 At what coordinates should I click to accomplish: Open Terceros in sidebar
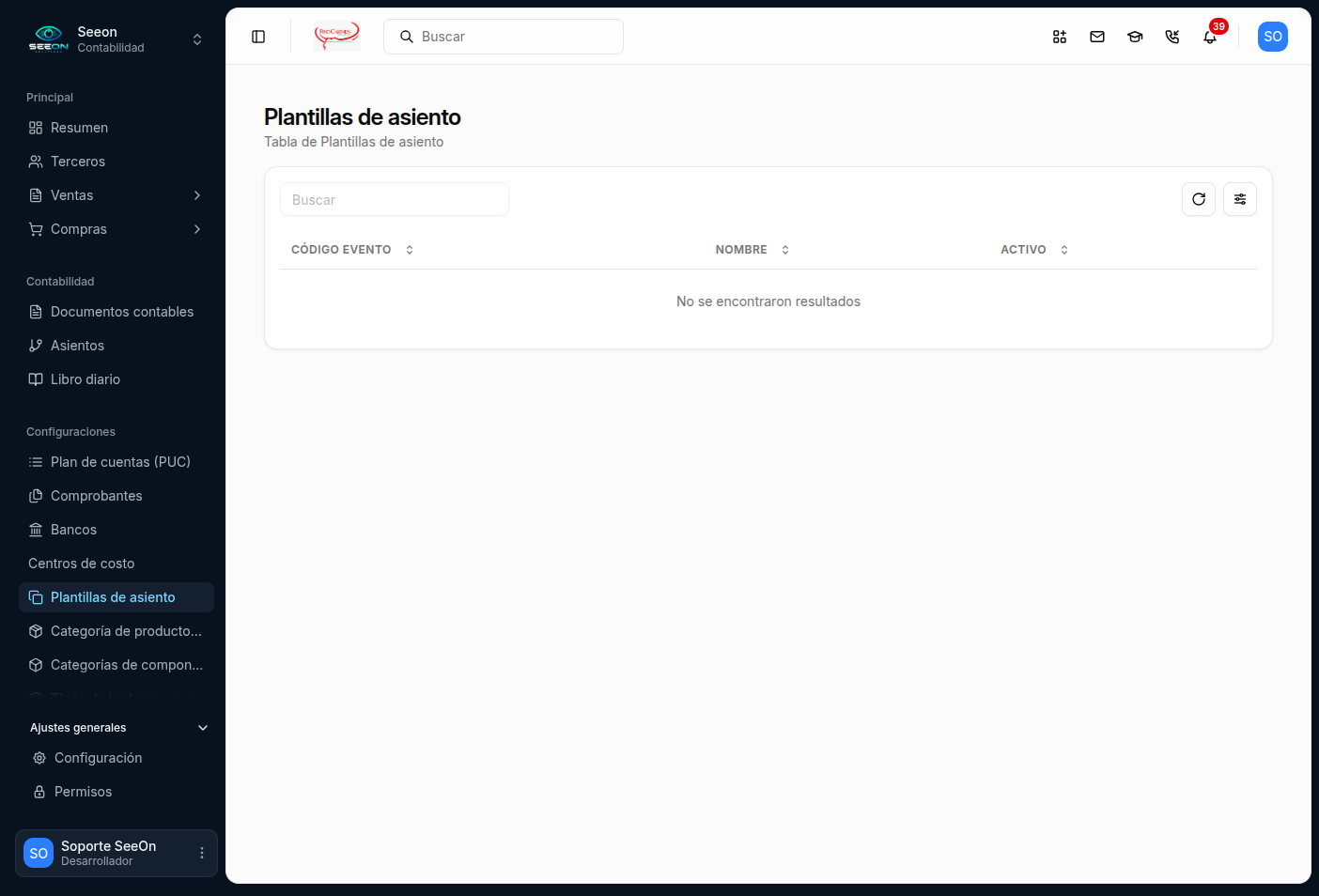click(116, 162)
